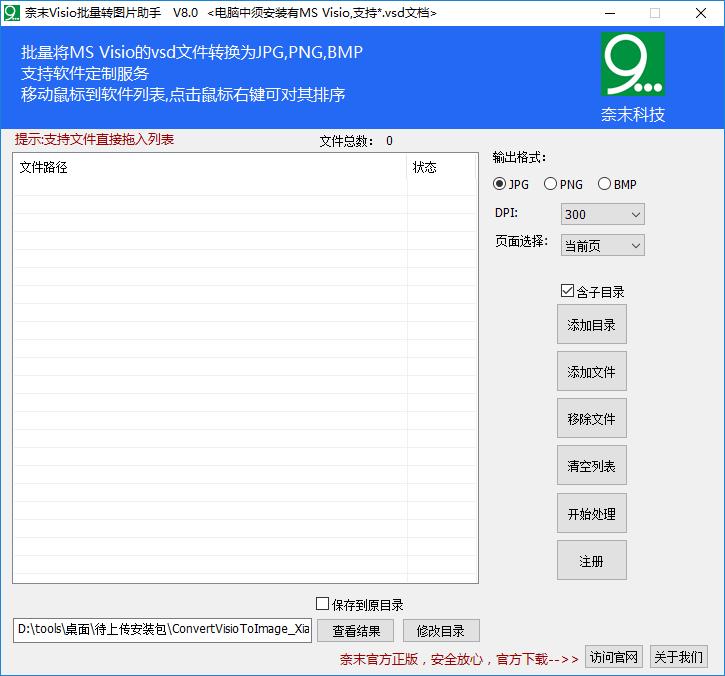Click 查看结果 to view output
This screenshot has width=725, height=676.
[x=356, y=631]
